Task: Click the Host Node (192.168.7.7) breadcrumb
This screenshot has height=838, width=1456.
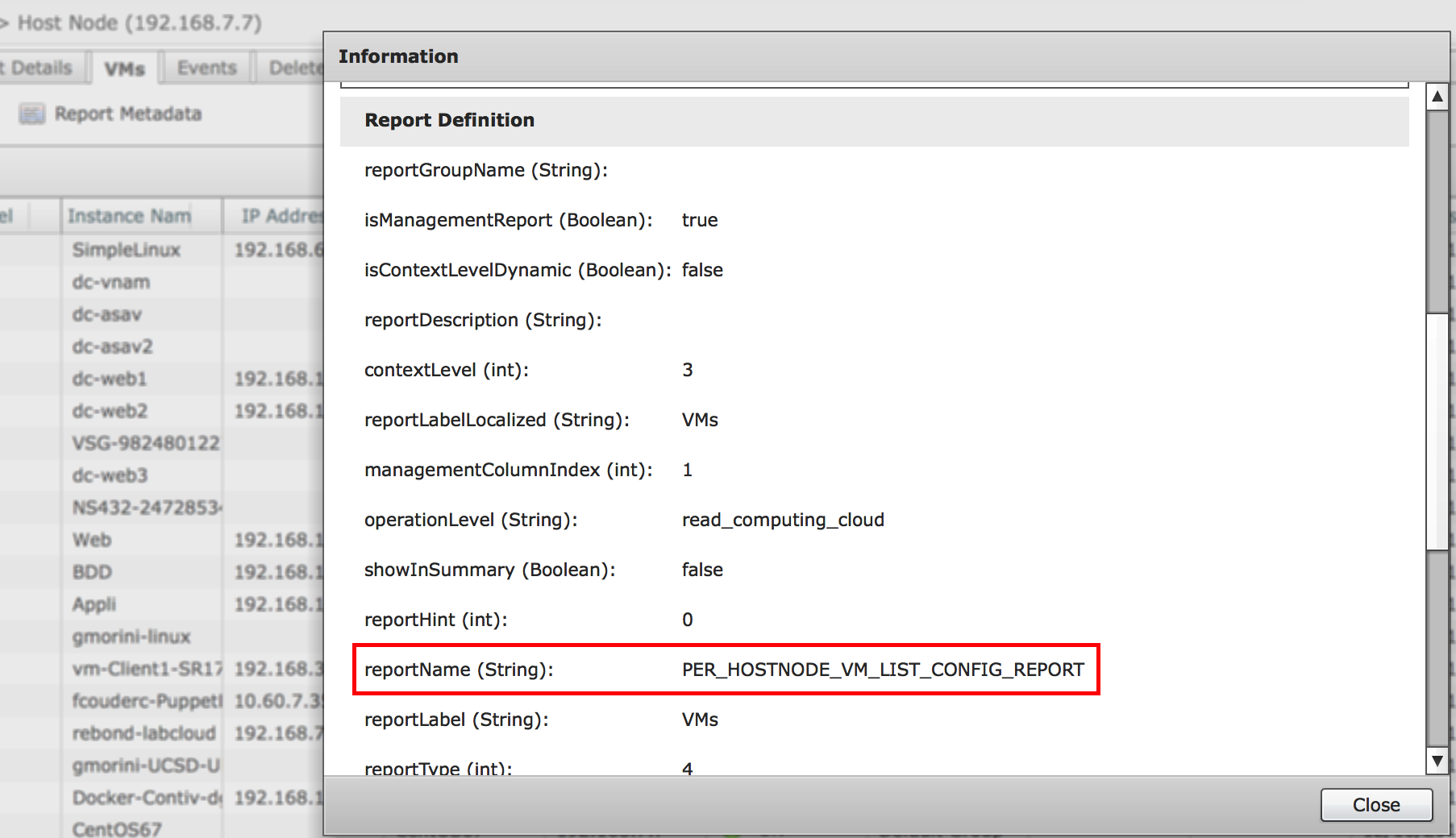Action: click(x=139, y=23)
